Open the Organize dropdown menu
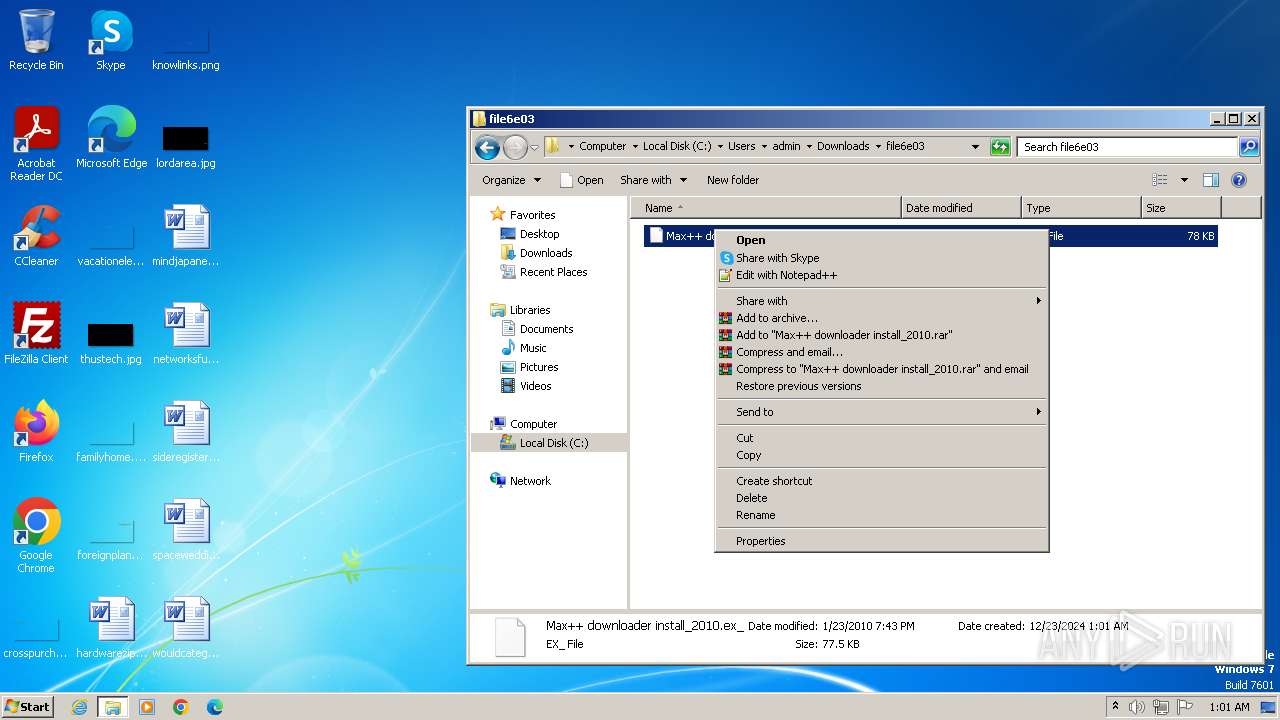Viewport: 1280px width, 720px height. (x=511, y=180)
